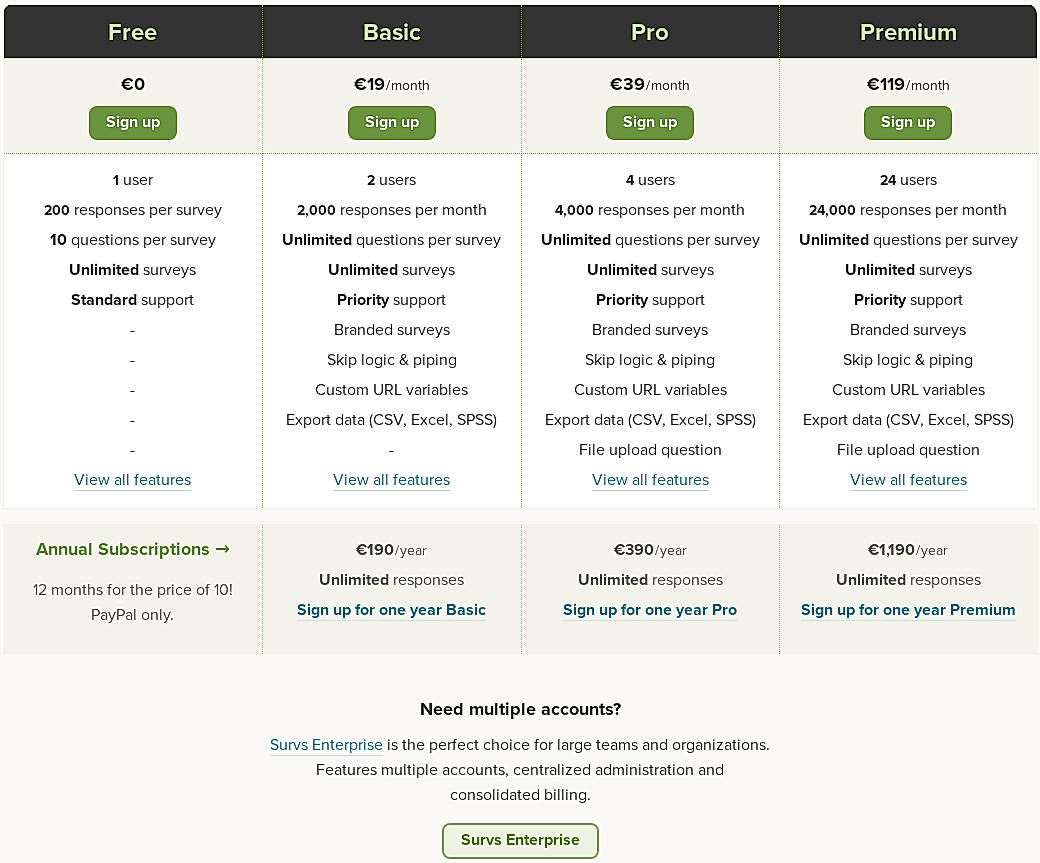Open the Survs Enterprise text link
Viewport: 1040px width, 863px height.
pos(326,745)
